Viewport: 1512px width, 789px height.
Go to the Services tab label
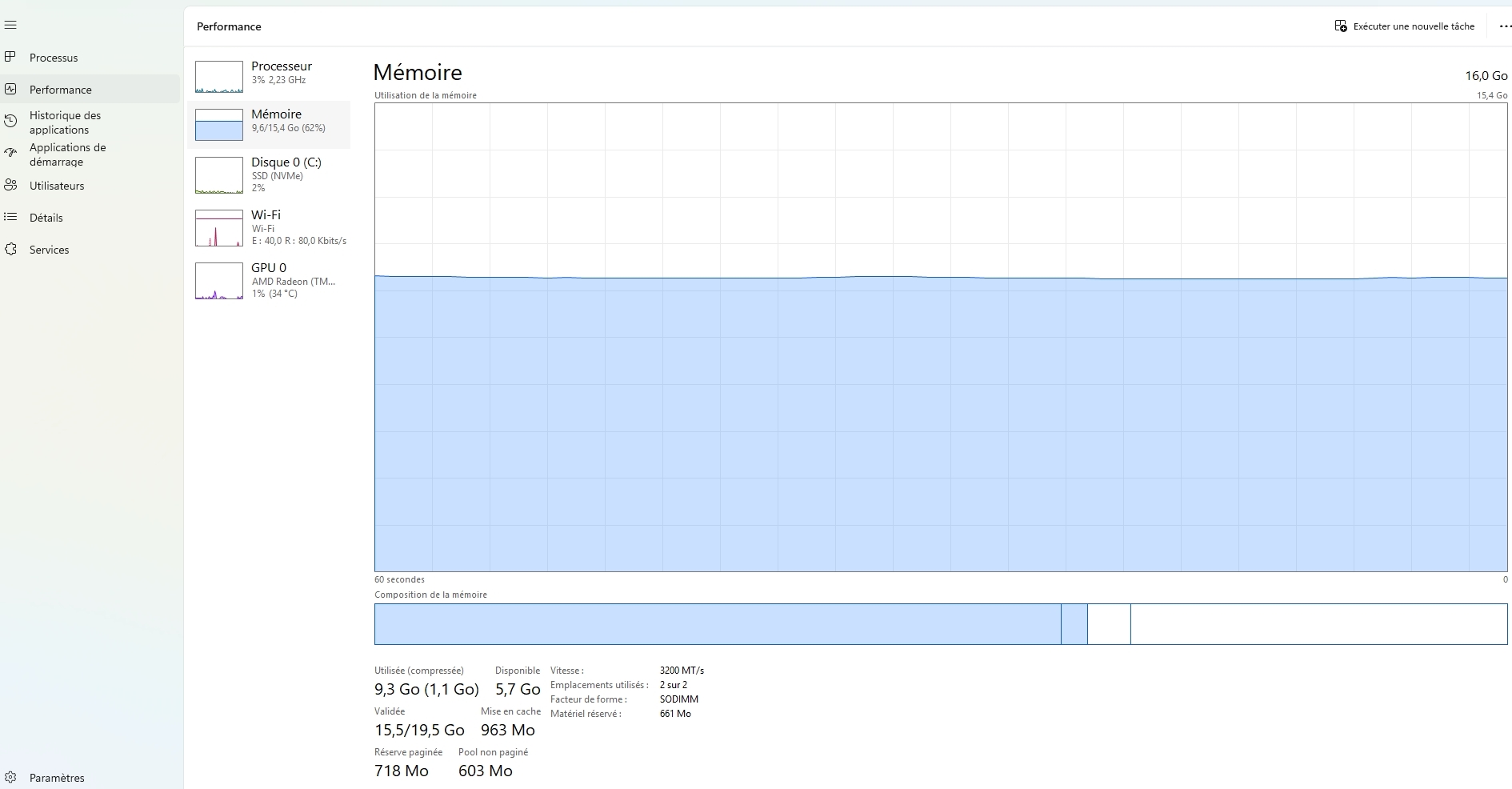[x=49, y=250]
